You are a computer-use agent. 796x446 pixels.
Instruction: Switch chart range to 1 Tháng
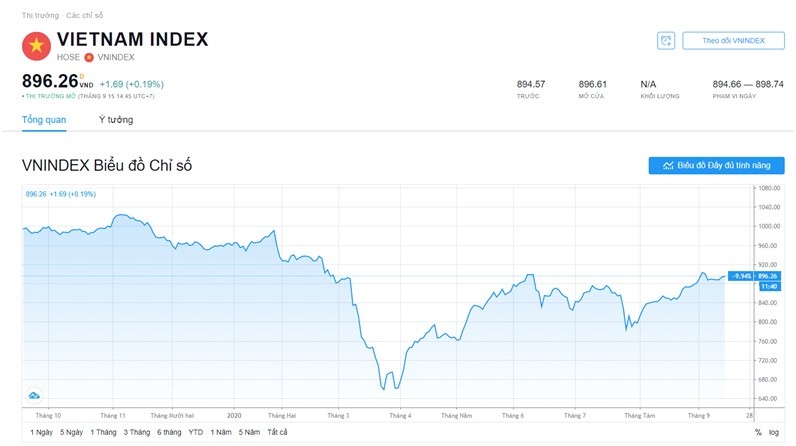(104, 432)
